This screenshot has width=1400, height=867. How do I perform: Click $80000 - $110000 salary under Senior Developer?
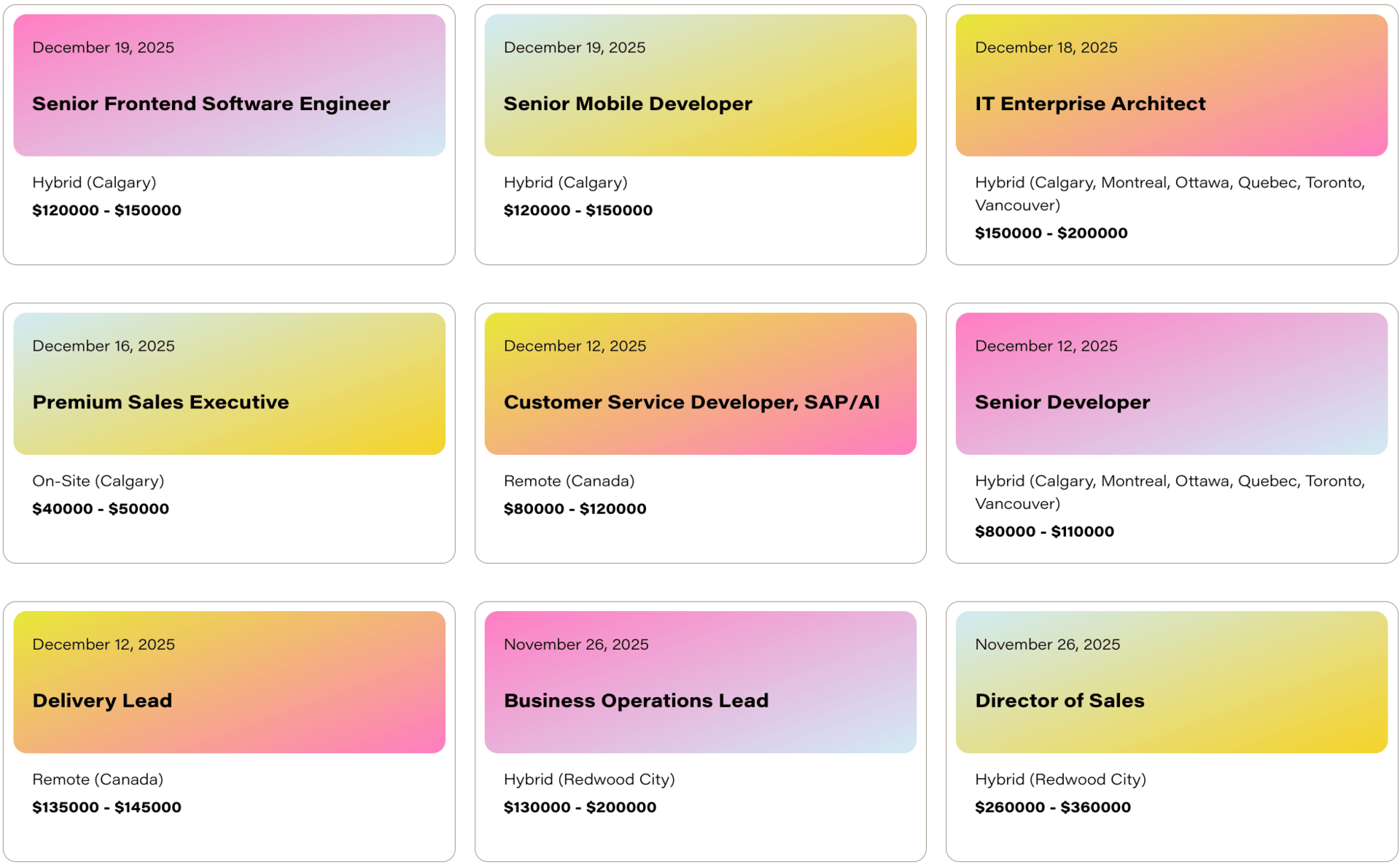coord(1044,532)
